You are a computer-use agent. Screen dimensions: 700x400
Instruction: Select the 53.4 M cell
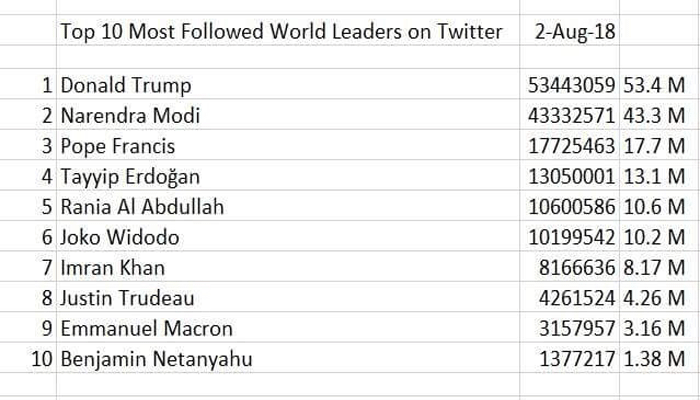652,86
